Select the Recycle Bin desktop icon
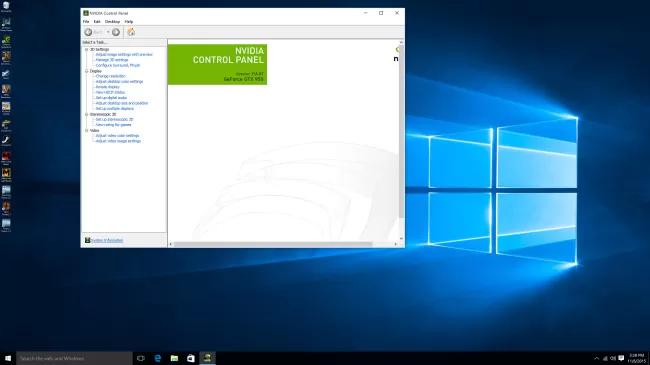This screenshot has width=650, height=365. click(x=6, y=7)
